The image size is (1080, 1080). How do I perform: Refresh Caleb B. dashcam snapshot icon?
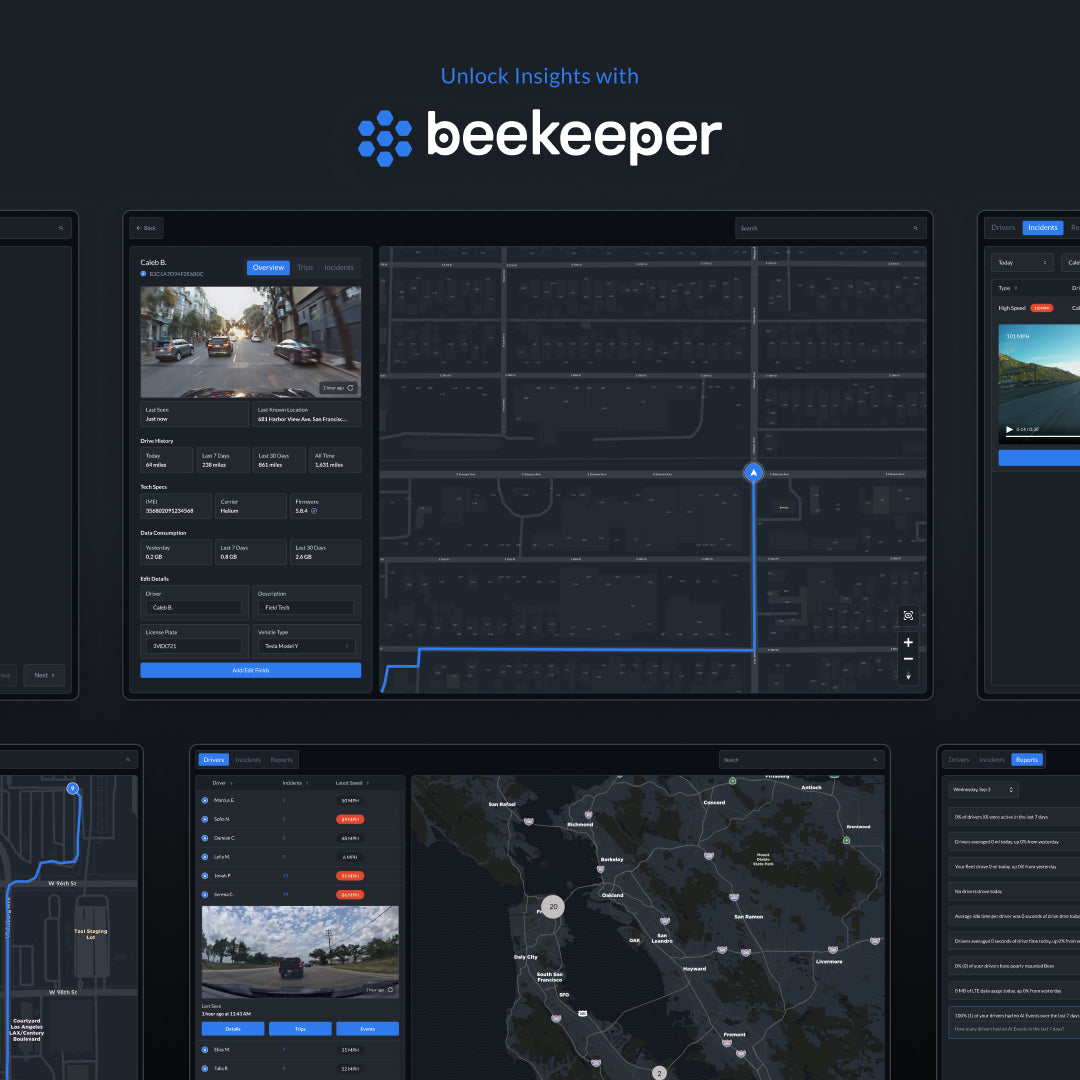click(x=350, y=387)
